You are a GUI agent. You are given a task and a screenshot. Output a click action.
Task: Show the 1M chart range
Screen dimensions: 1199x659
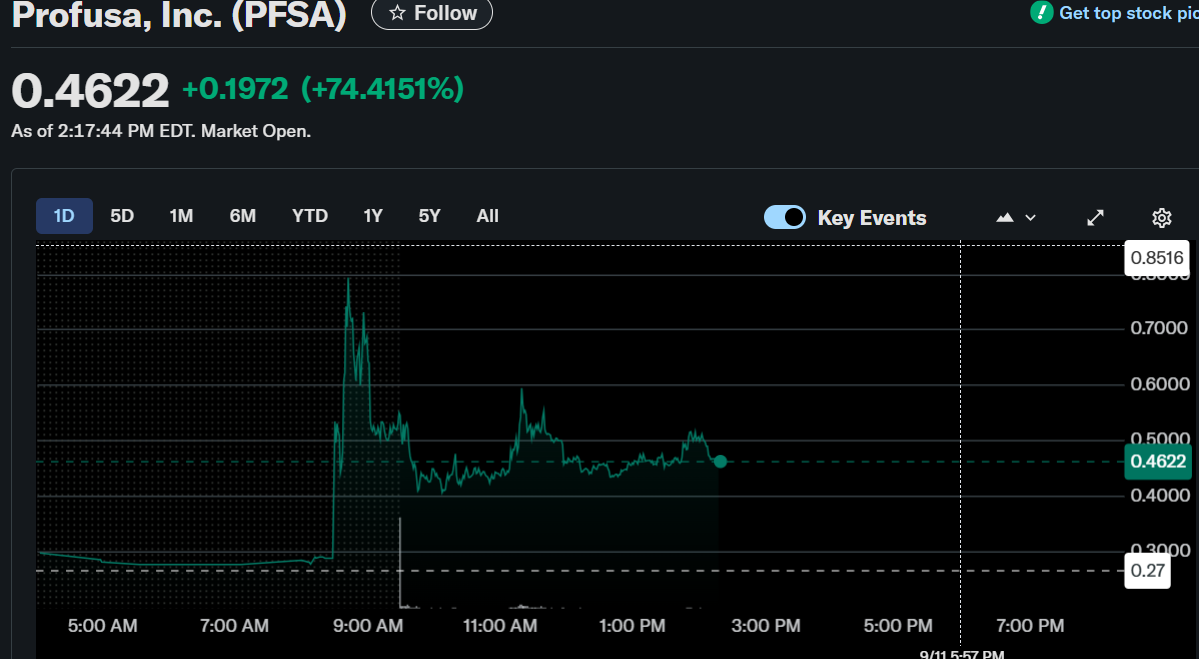pyautogui.click(x=181, y=216)
